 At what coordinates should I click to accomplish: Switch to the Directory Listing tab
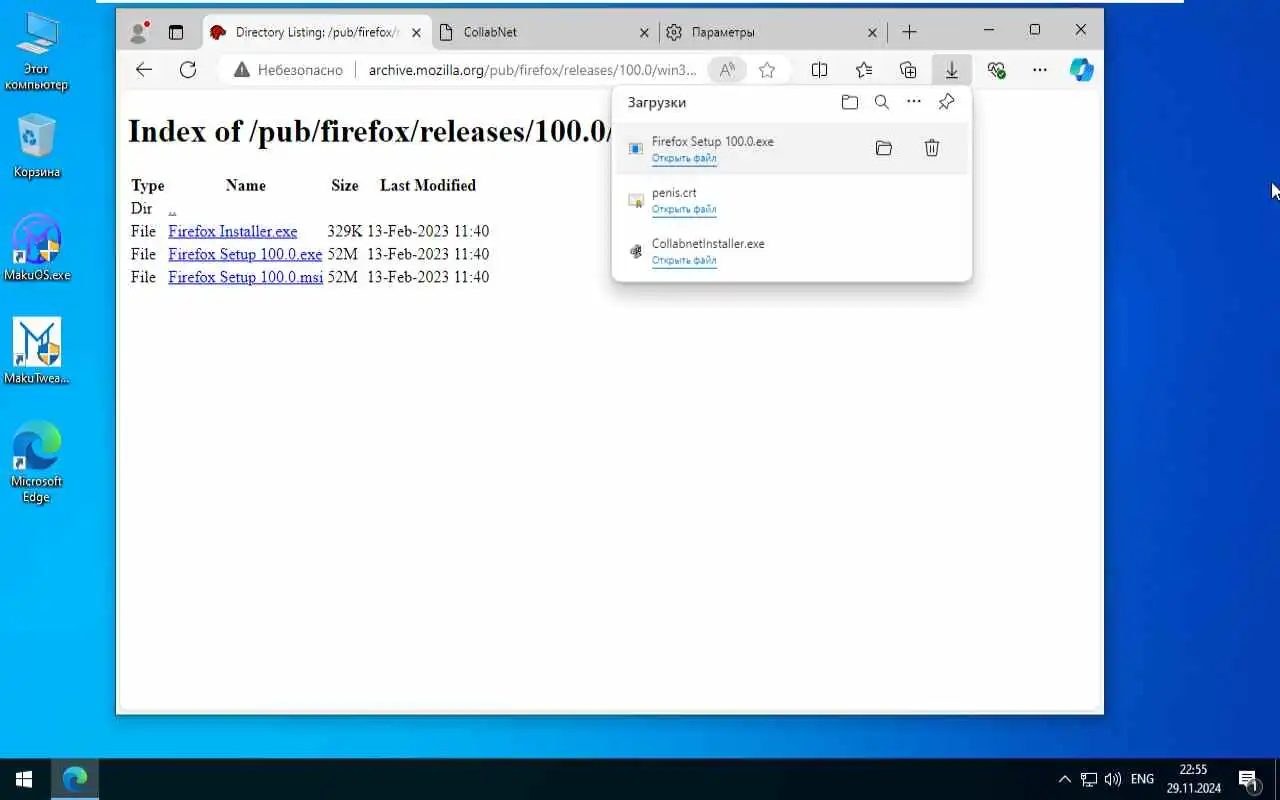(x=316, y=32)
